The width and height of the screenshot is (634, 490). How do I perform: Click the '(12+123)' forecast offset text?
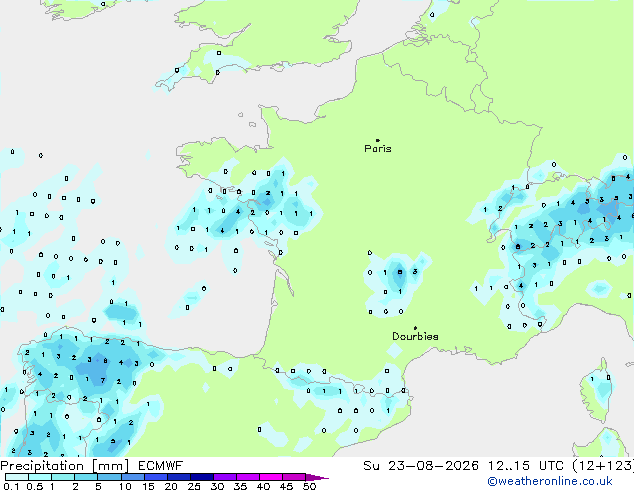coord(603,466)
